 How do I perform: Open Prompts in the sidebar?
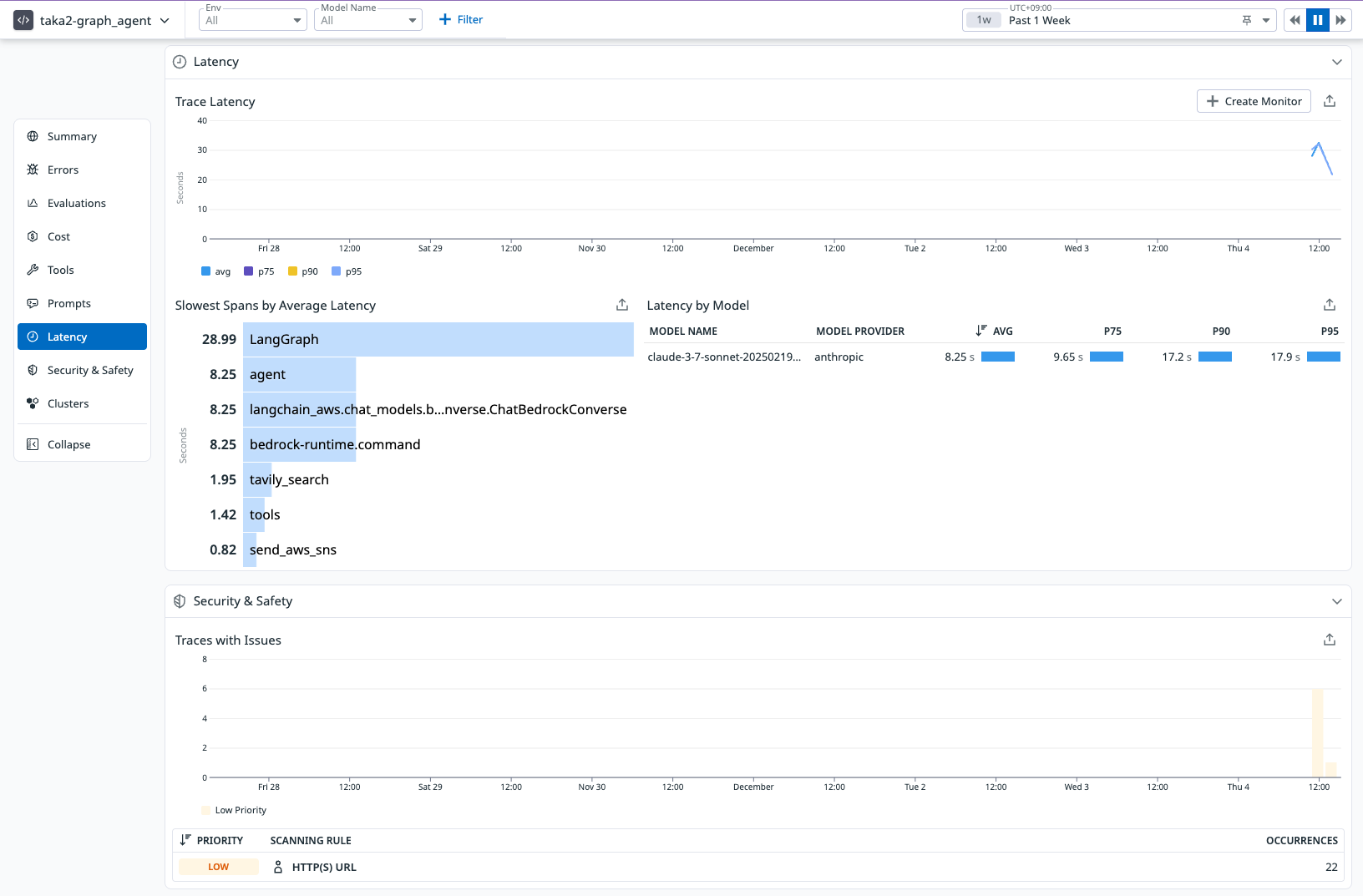click(82, 303)
